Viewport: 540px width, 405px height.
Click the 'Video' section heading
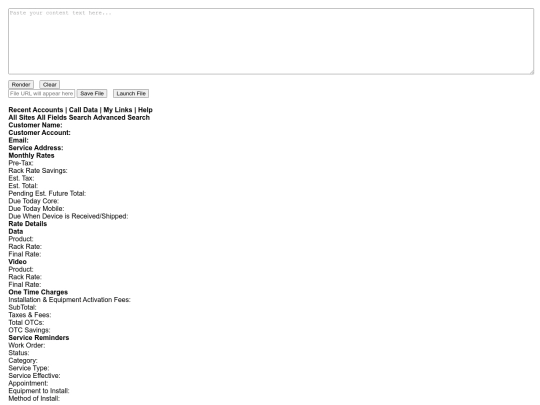(17, 261)
